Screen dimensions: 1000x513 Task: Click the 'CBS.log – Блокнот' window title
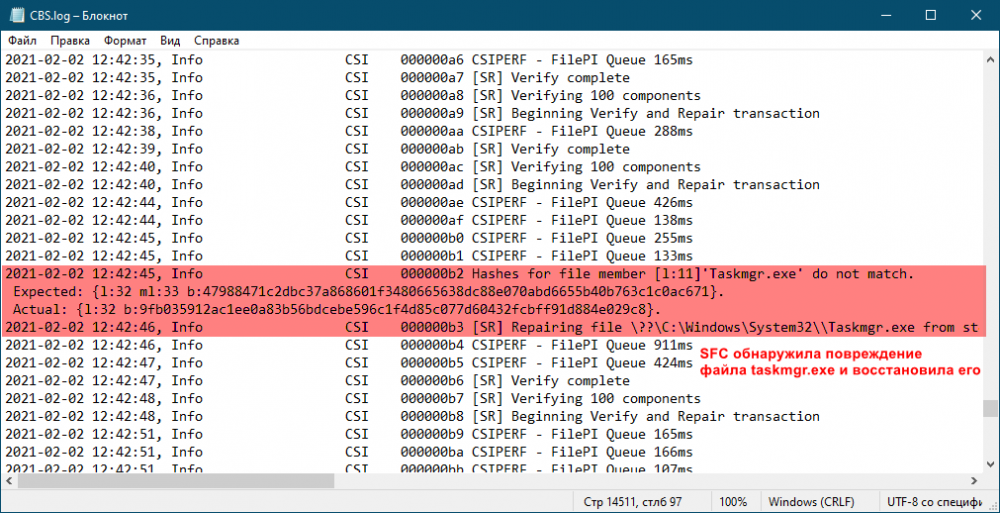click(78, 15)
